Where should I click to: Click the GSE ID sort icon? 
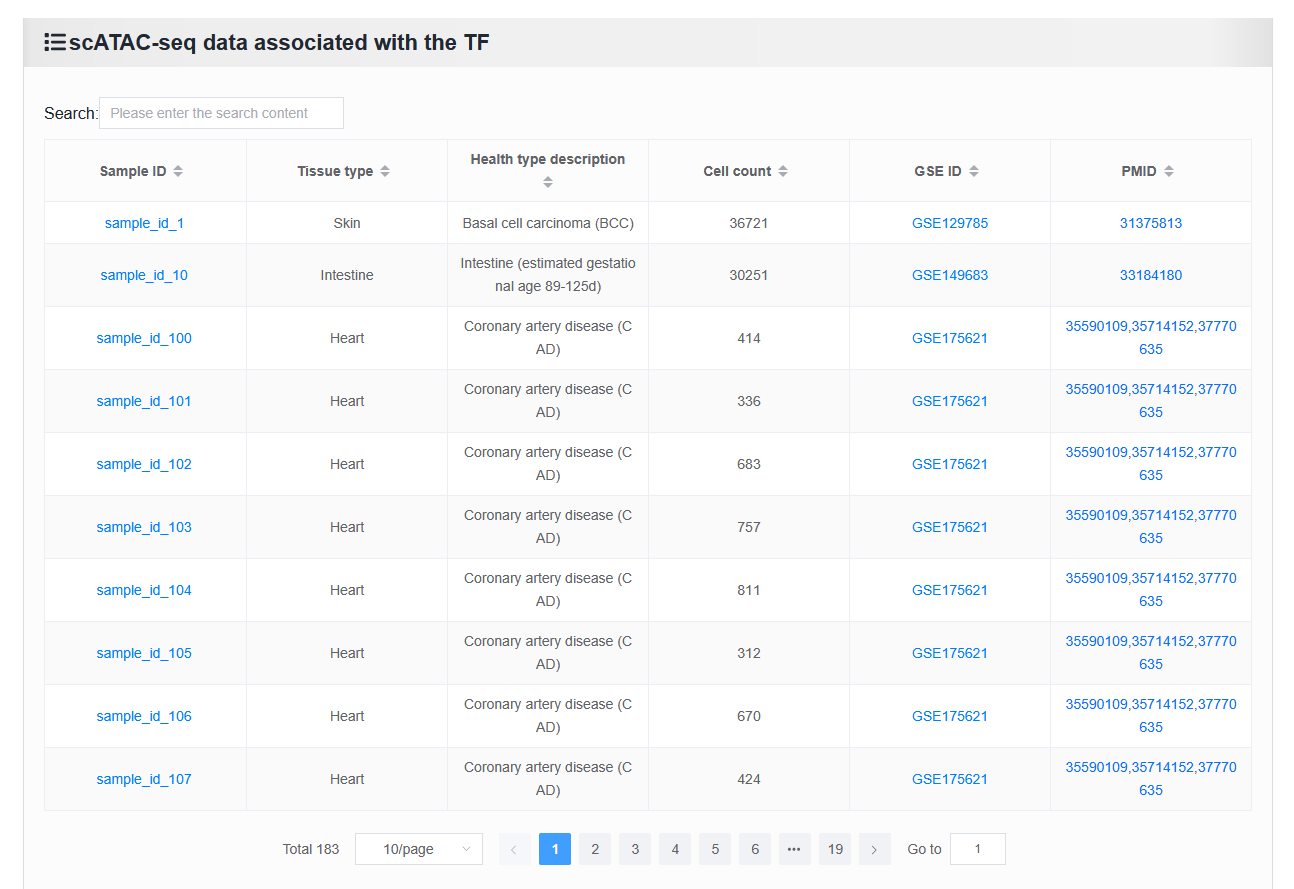[x=974, y=171]
